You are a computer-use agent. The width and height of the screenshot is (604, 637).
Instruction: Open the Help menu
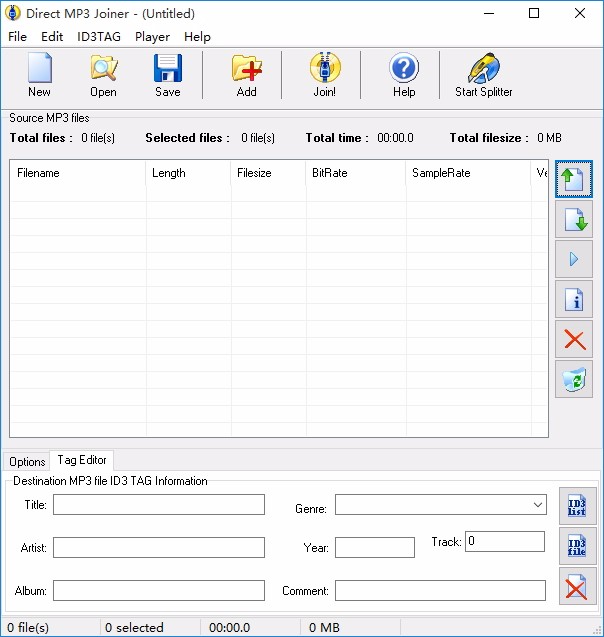point(197,37)
